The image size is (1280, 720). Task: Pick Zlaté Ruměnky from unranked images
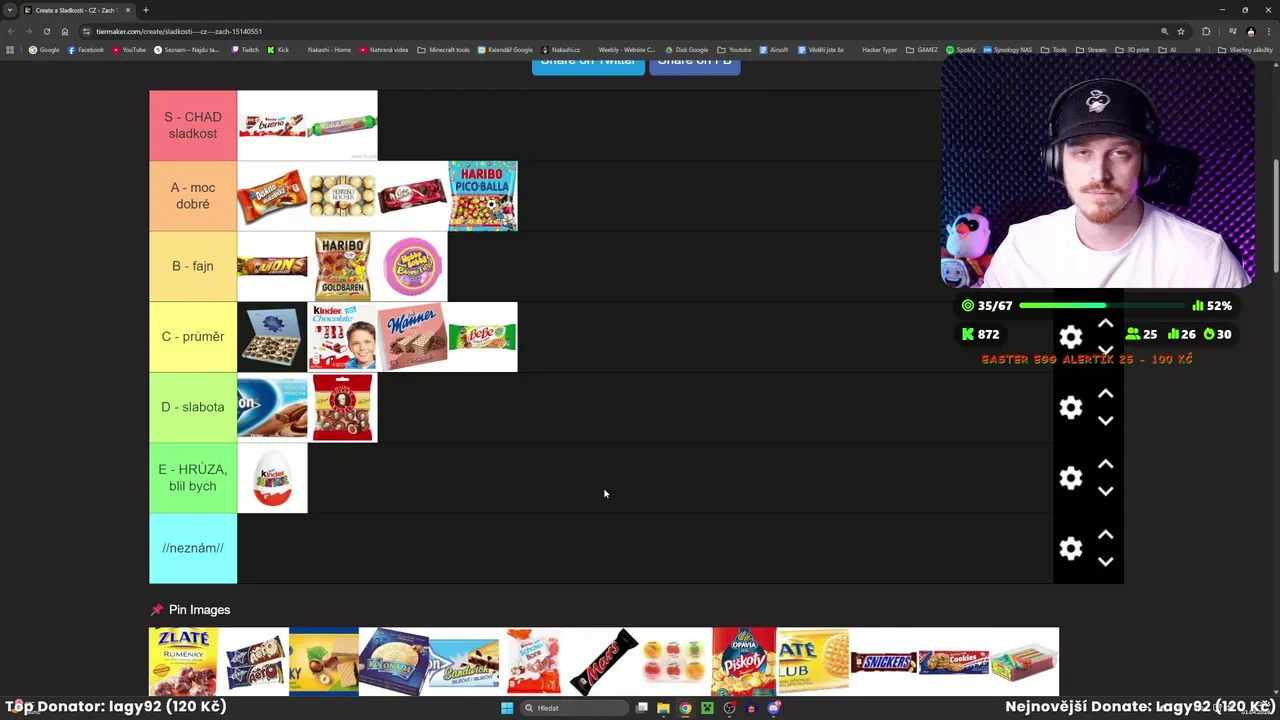pyautogui.click(x=183, y=662)
